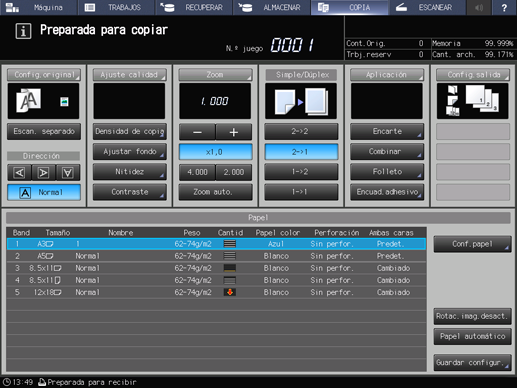The width and height of the screenshot is (517, 388).
Task: Select tray 5 12x18 paper row
Action: click(216, 292)
